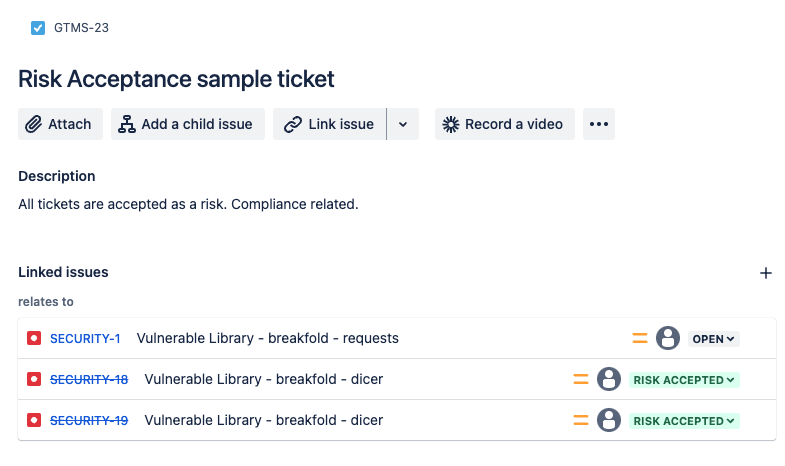Open the OPEN status dropdown
The image size is (785, 466).
pyautogui.click(x=713, y=339)
